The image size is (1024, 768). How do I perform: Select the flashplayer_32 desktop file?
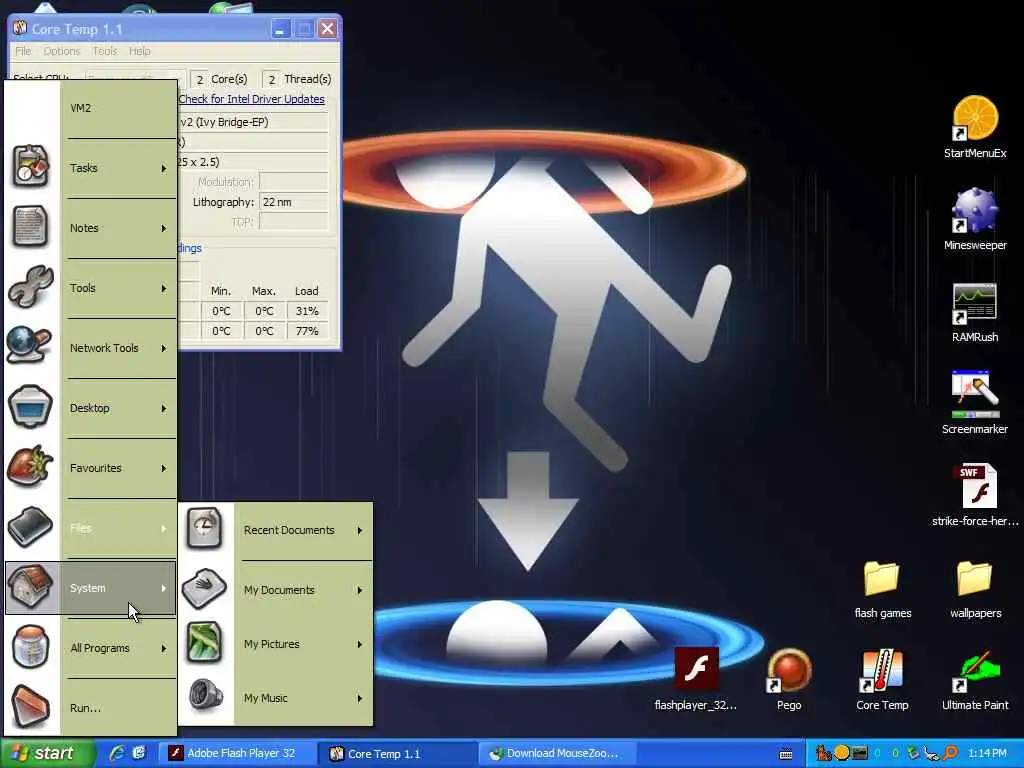point(696,679)
